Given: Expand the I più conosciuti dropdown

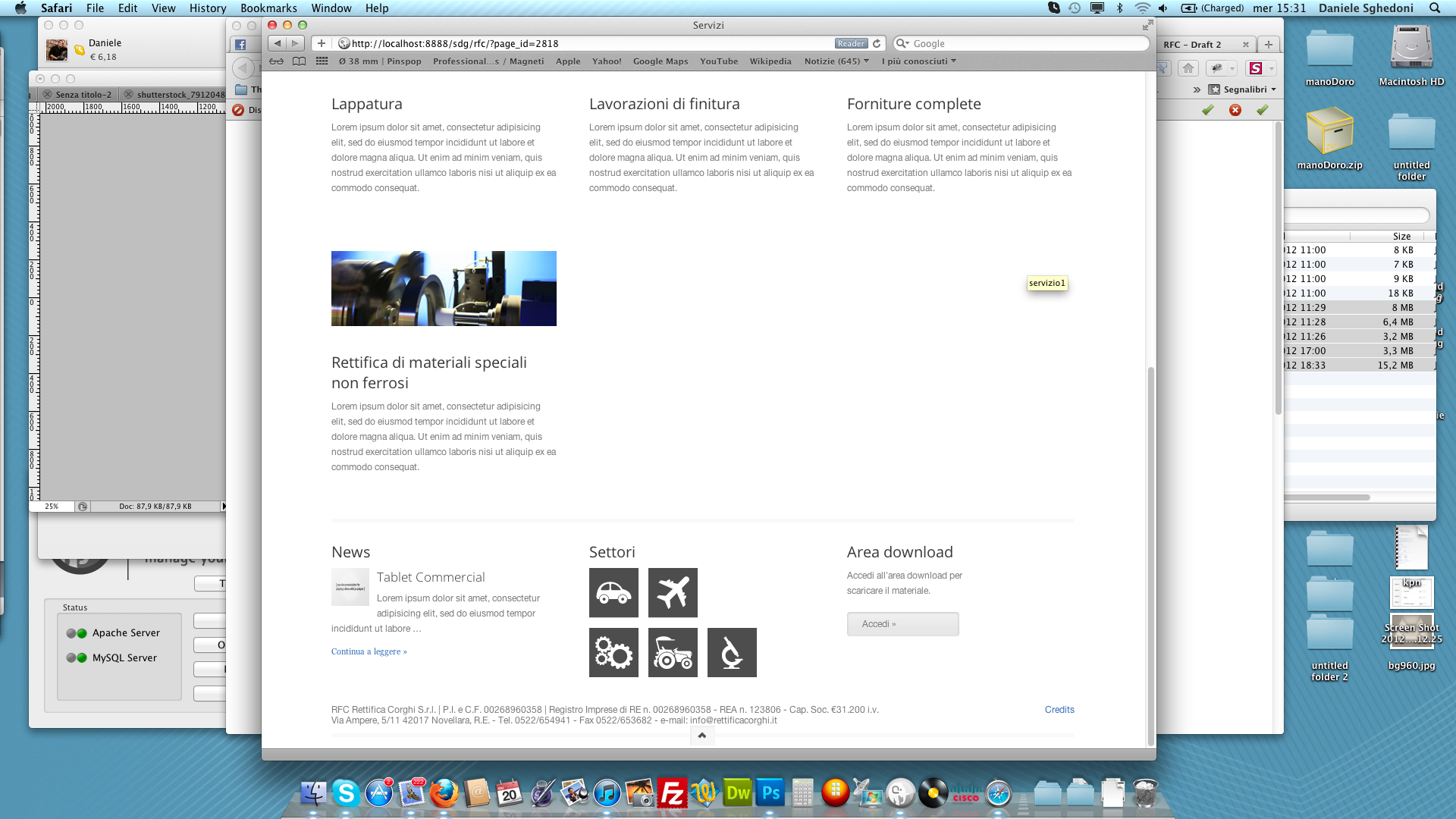Looking at the screenshot, I should pos(918,61).
